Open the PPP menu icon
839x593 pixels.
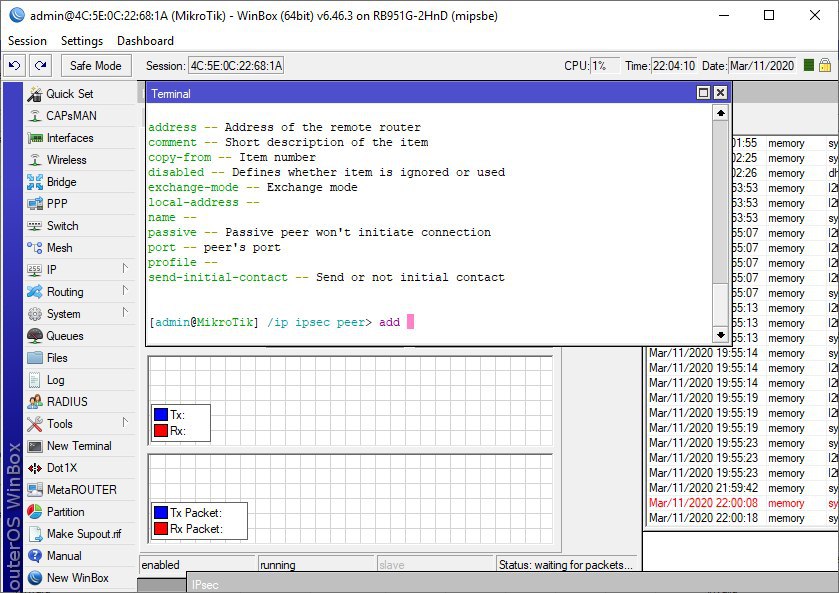35,204
